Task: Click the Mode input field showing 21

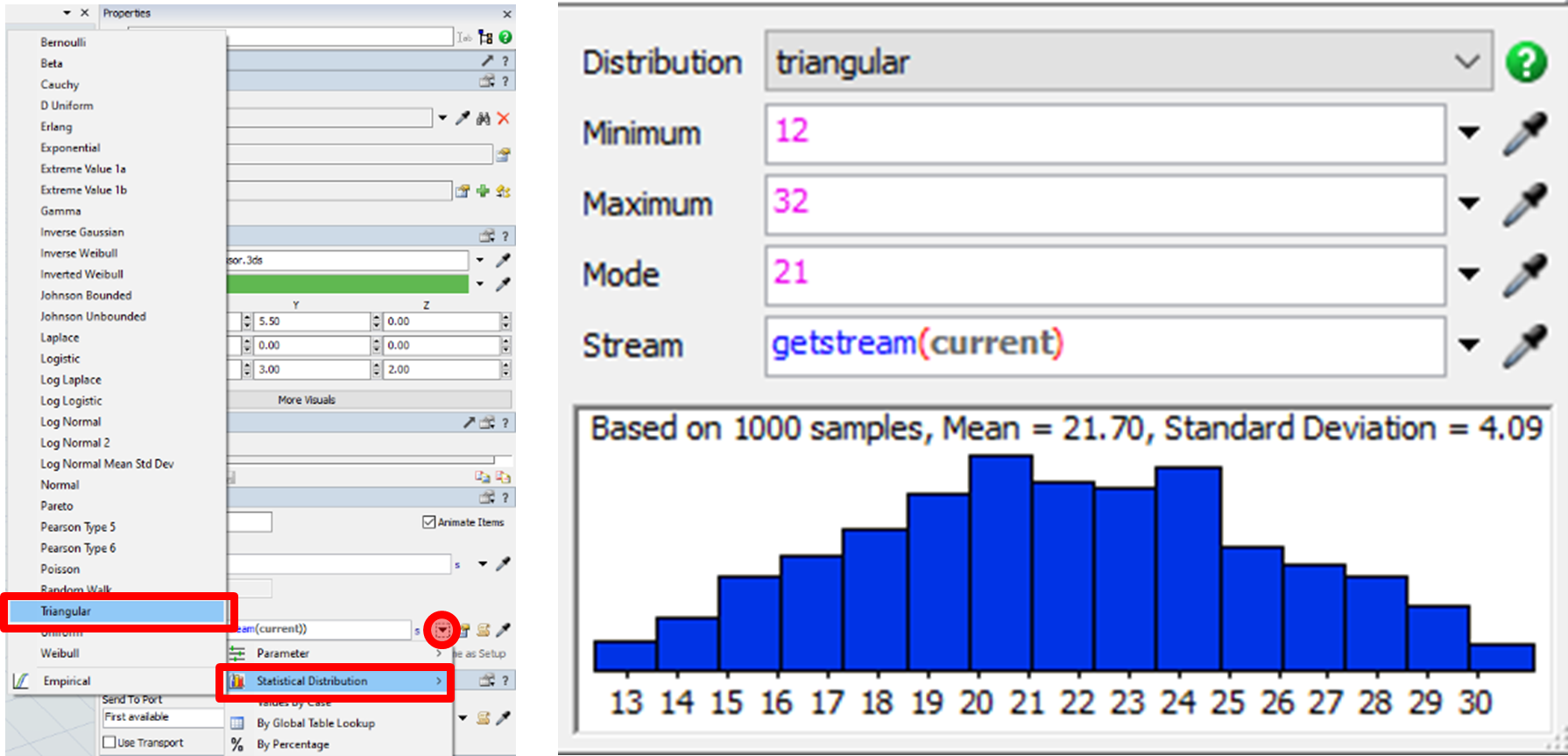Action: coord(1104,275)
